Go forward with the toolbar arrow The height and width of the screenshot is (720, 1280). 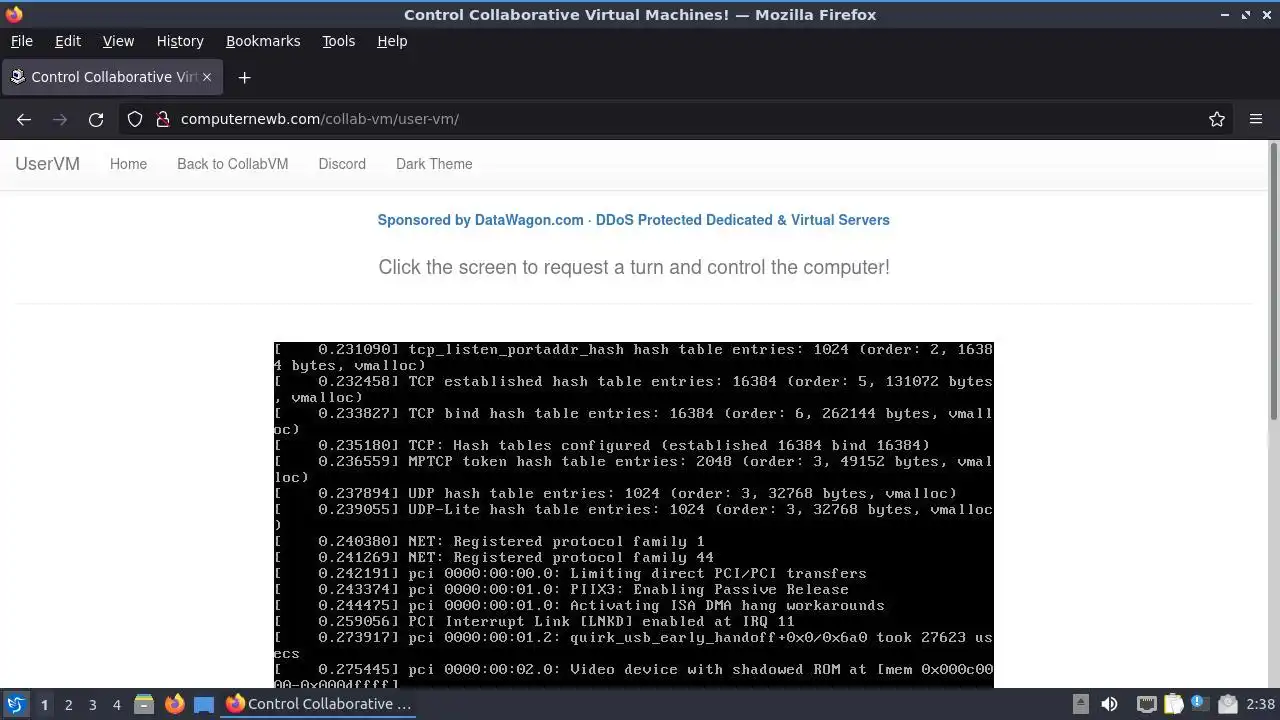click(x=60, y=119)
